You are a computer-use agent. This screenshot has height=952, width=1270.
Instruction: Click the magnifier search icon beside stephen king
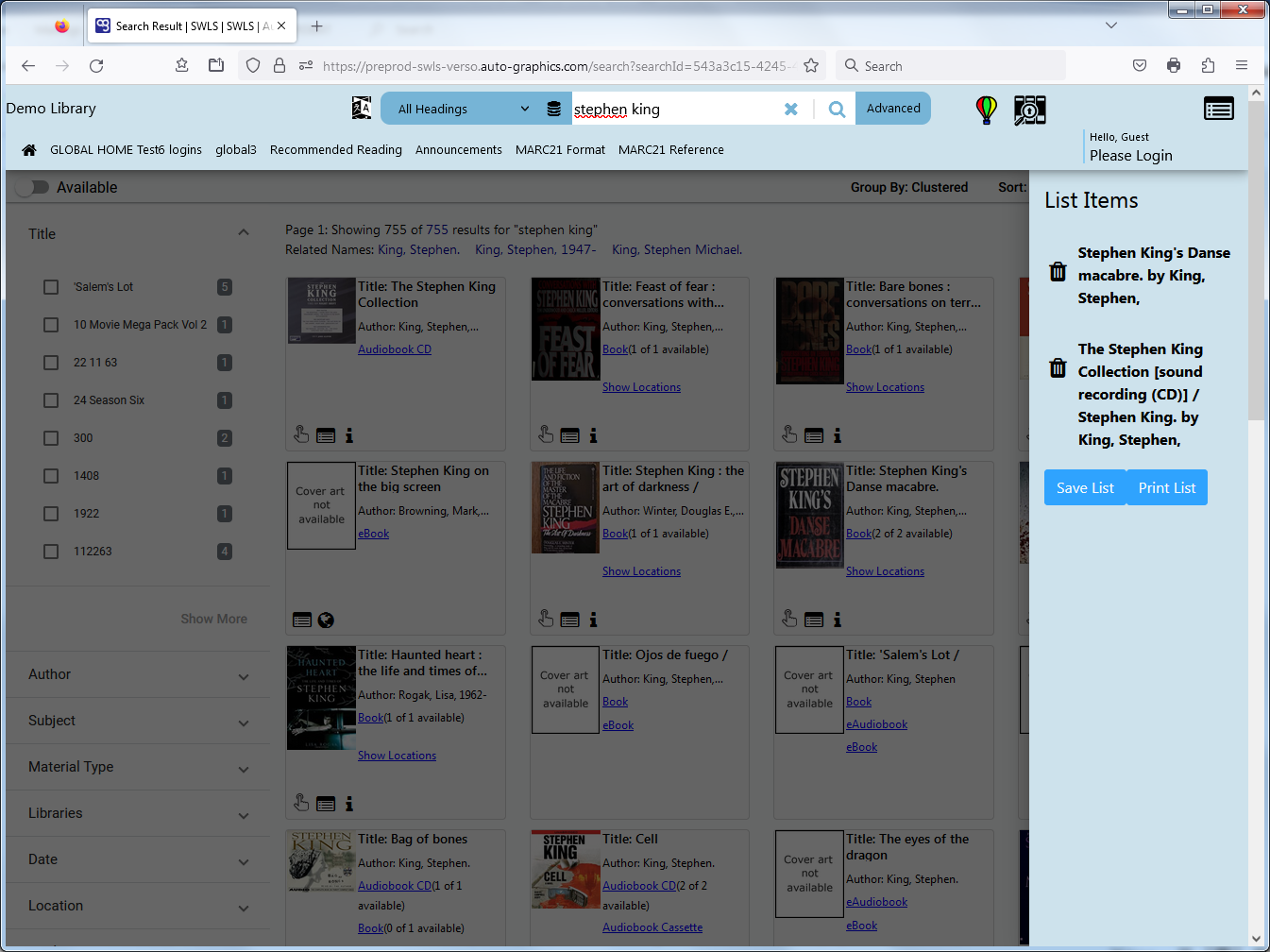pyautogui.click(x=837, y=109)
